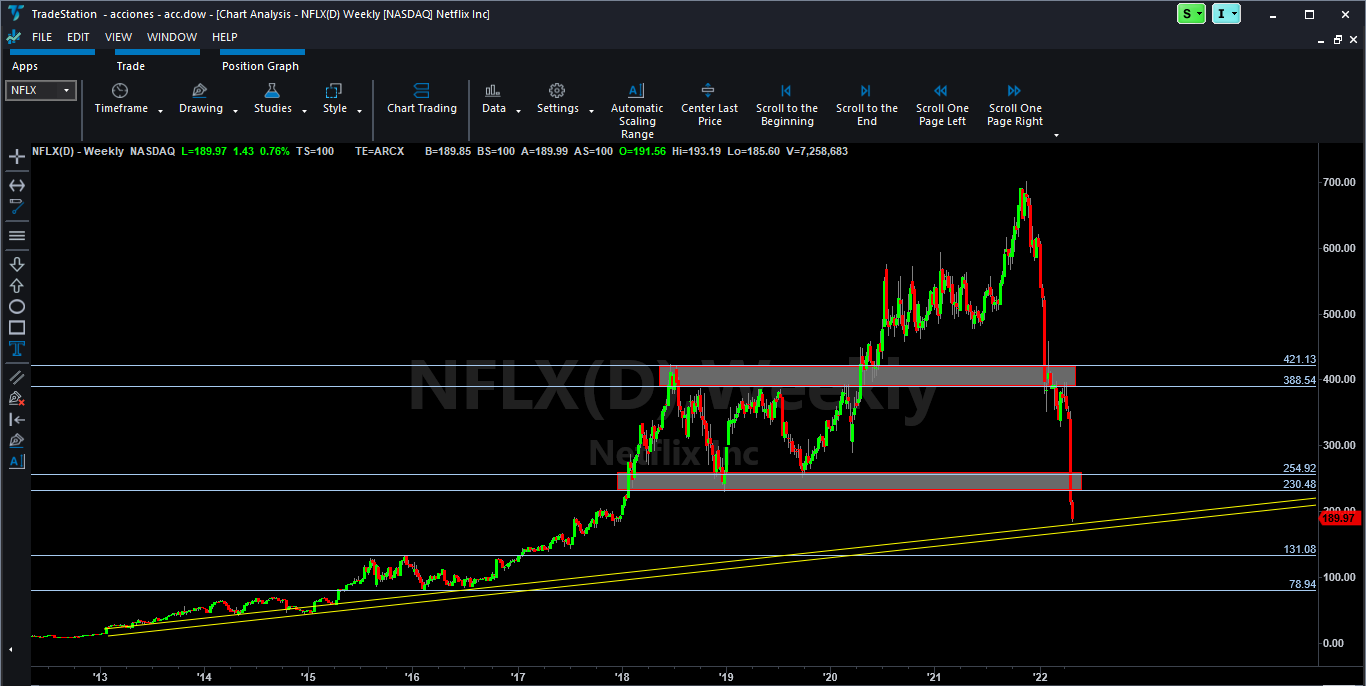Select the Text drawing tool
The height and width of the screenshot is (686, 1366).
[17, 349]
